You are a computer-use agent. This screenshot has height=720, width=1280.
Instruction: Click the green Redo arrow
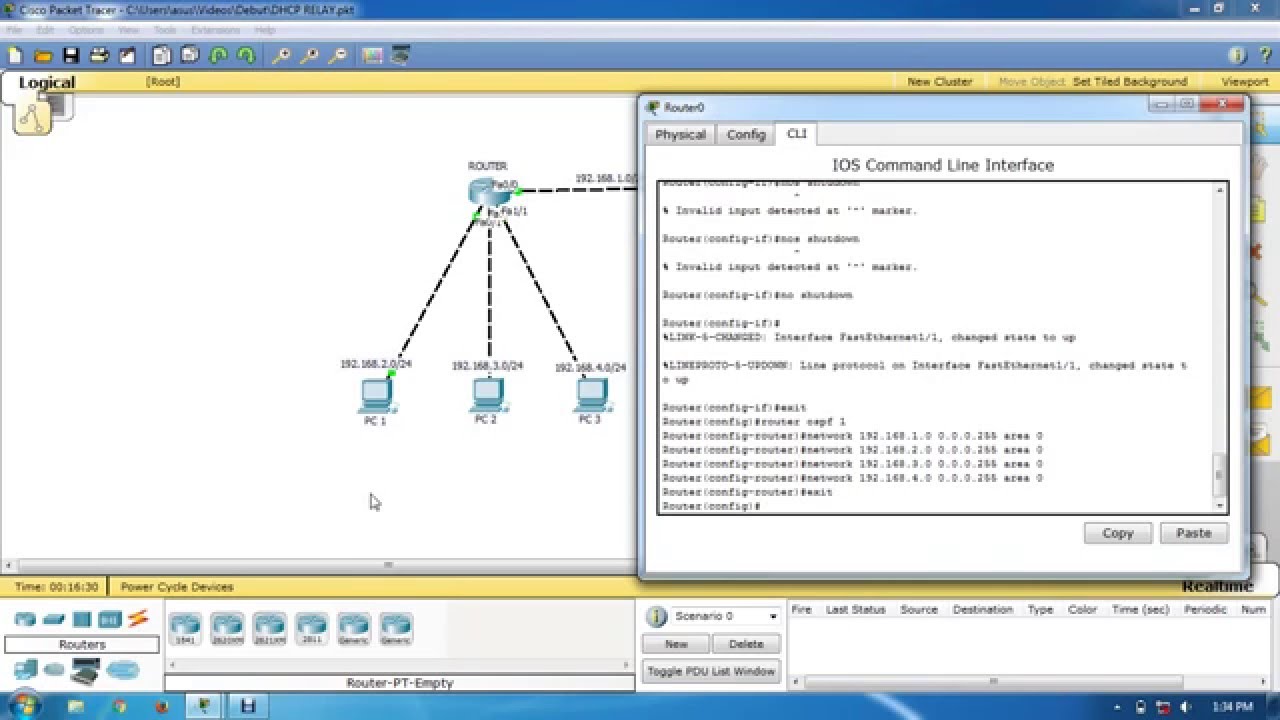246,56
